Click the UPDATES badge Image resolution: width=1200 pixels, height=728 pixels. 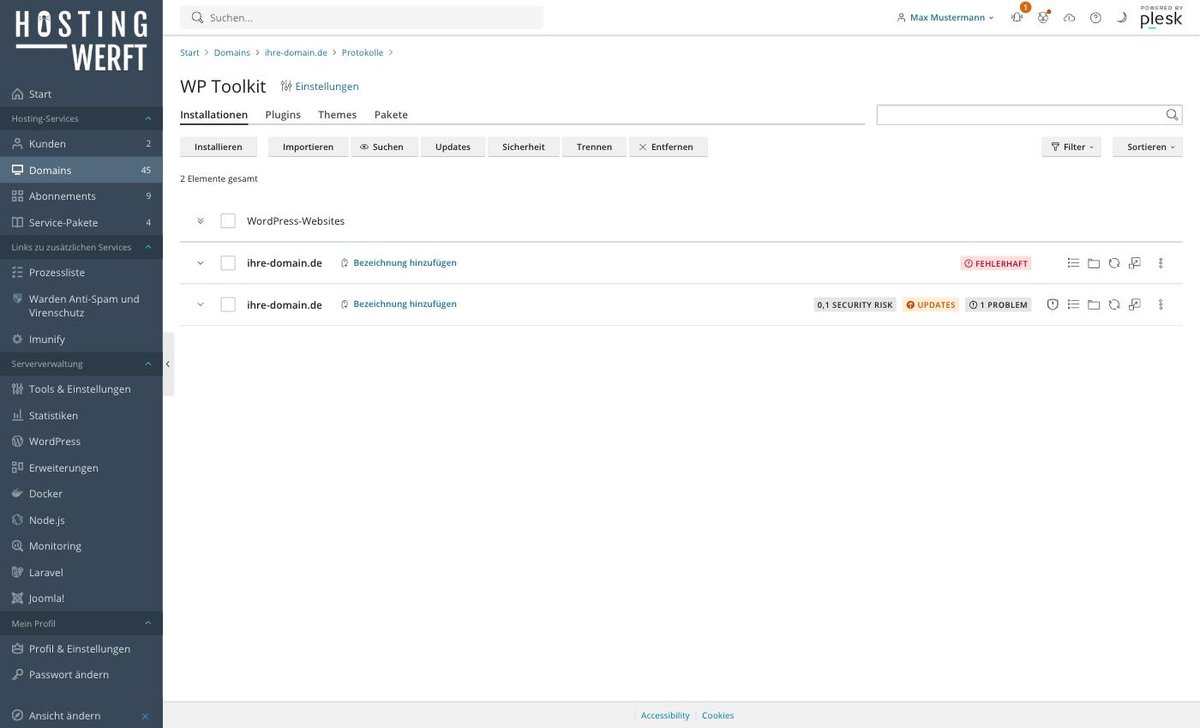point(931,305)
